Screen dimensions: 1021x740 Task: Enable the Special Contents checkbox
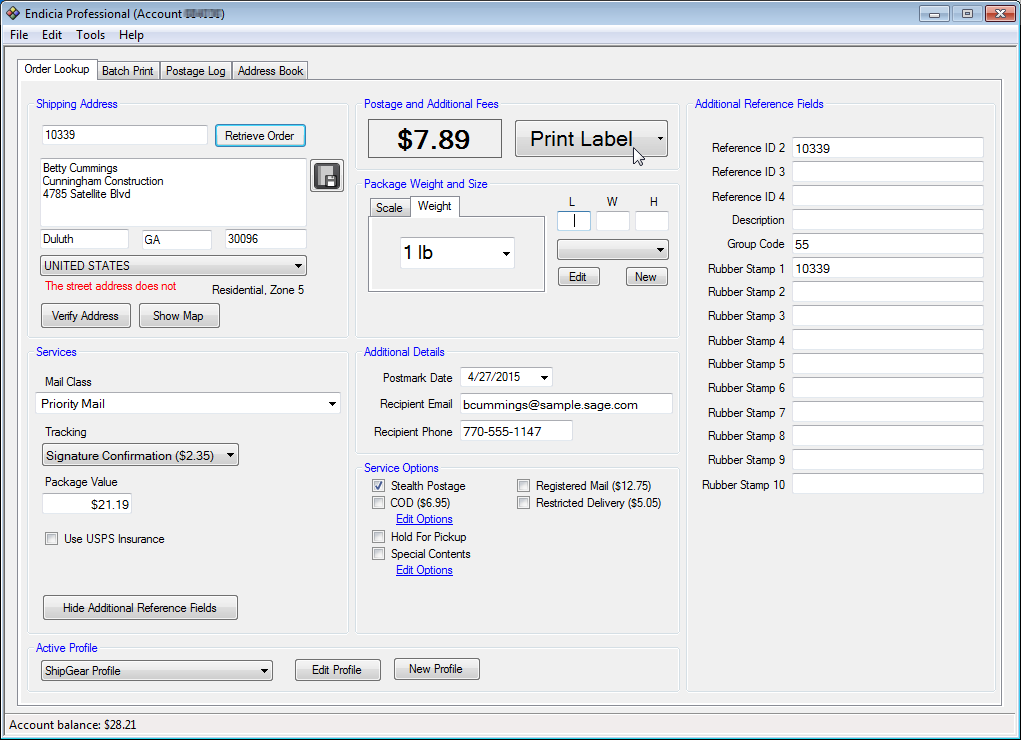coord(378,553)
